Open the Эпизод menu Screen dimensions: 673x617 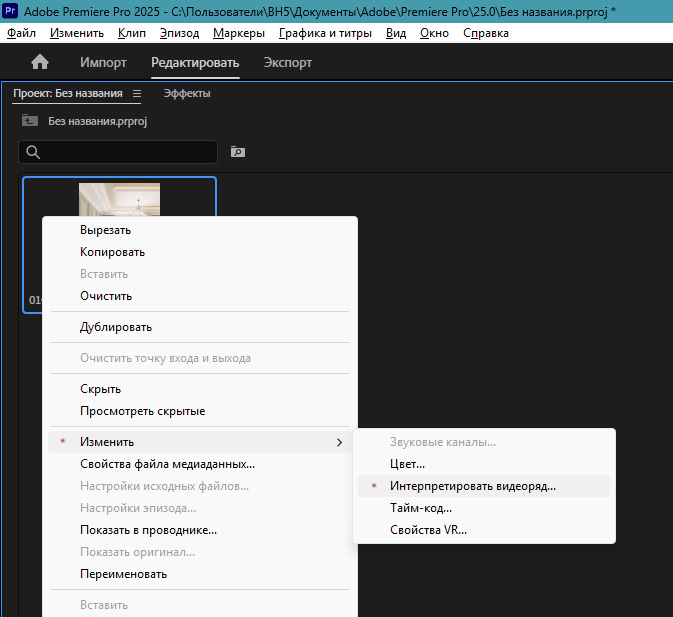tap(179, 33)
